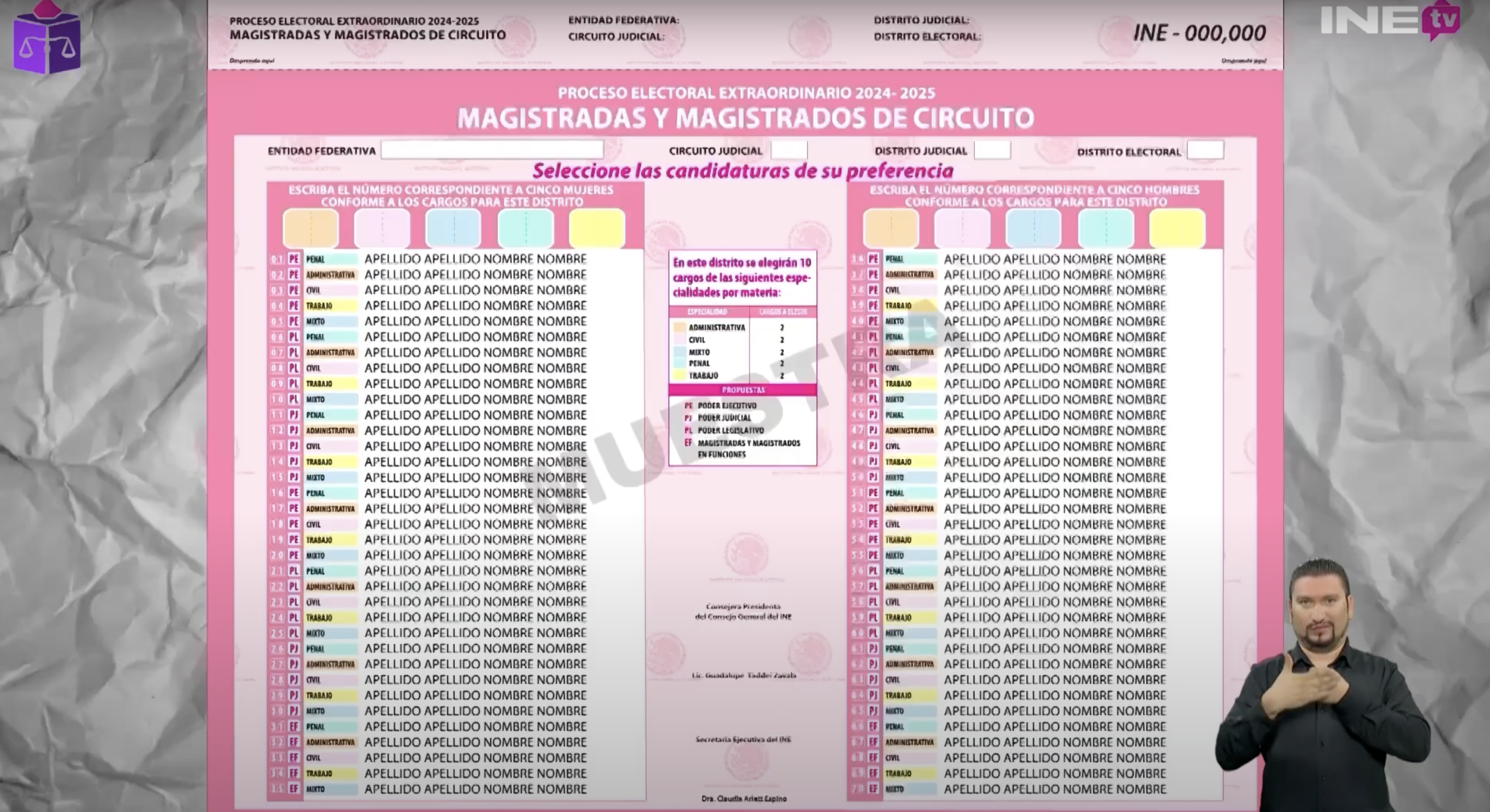The width and height of the screenshot is (1490, 812).
Task: Click candidate row 70 EF MIXTO
Action: (1035, 789)
